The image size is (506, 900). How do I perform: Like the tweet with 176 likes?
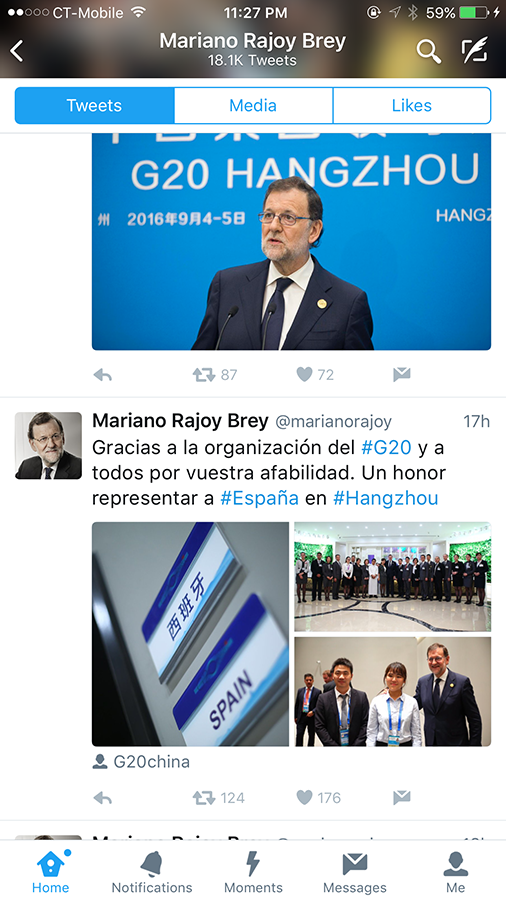tap(305, 797)
